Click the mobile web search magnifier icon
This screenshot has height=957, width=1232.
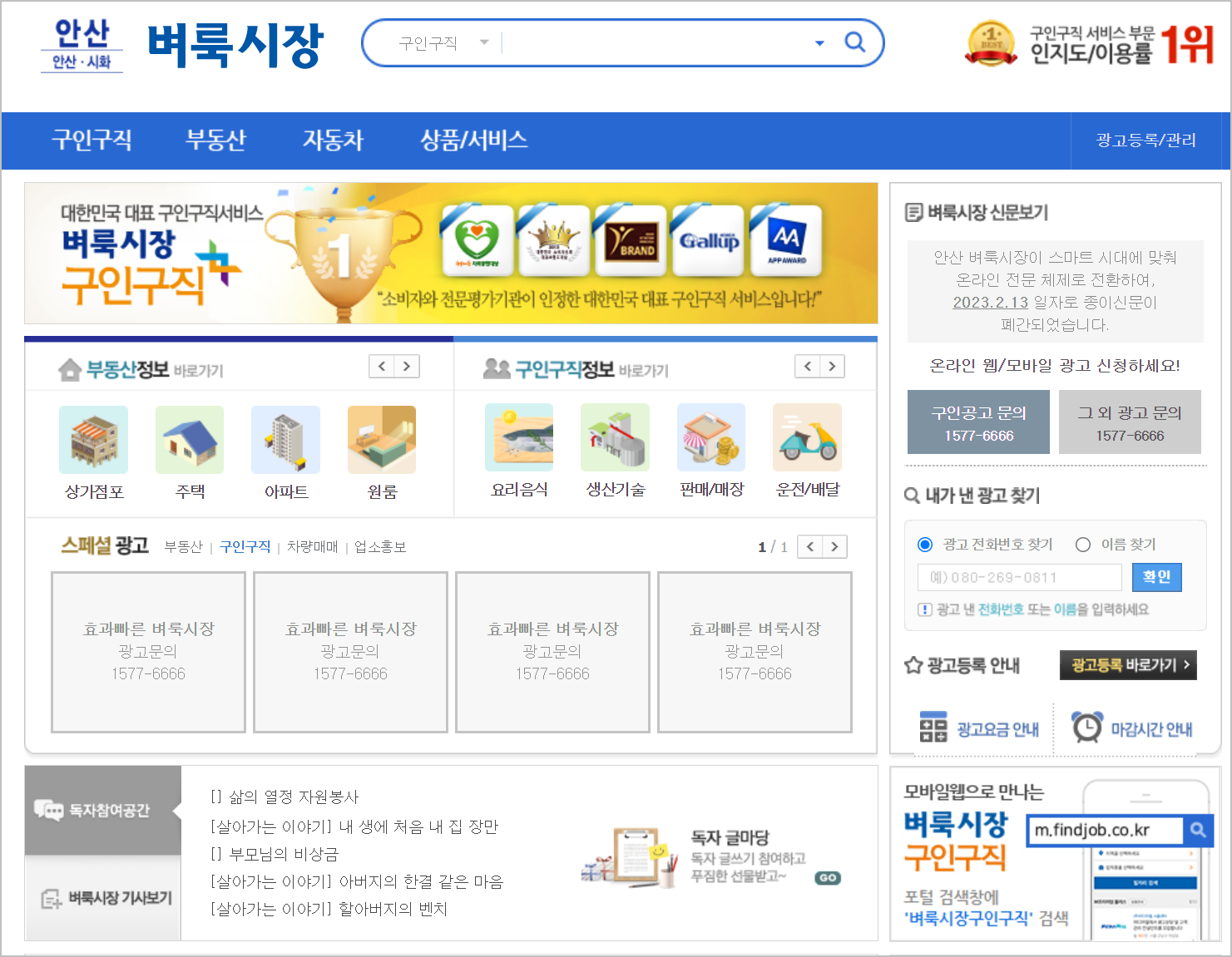1198,830
